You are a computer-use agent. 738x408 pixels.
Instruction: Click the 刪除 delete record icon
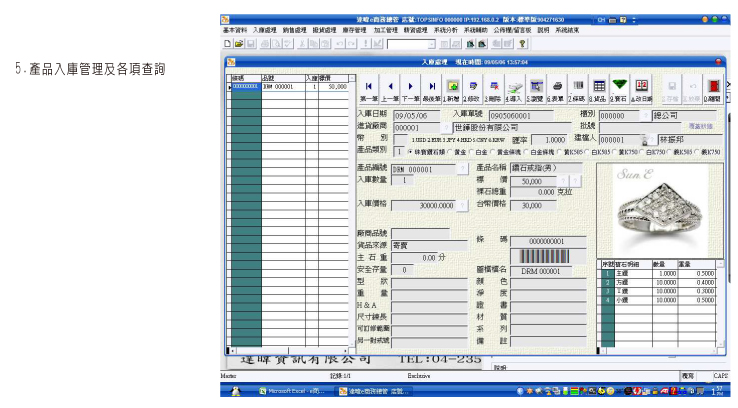494,88
